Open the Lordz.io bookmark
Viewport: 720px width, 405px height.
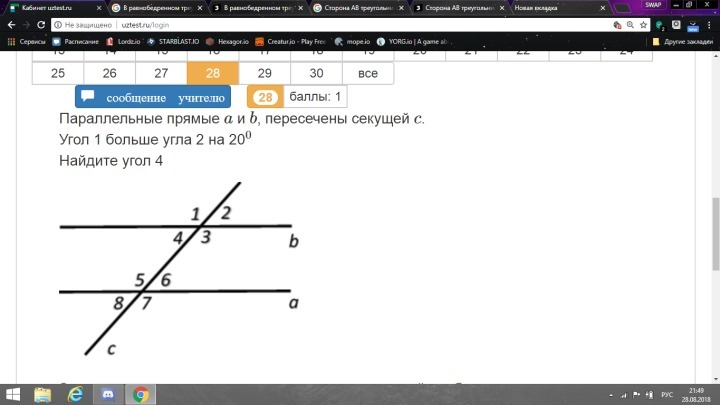123,41
